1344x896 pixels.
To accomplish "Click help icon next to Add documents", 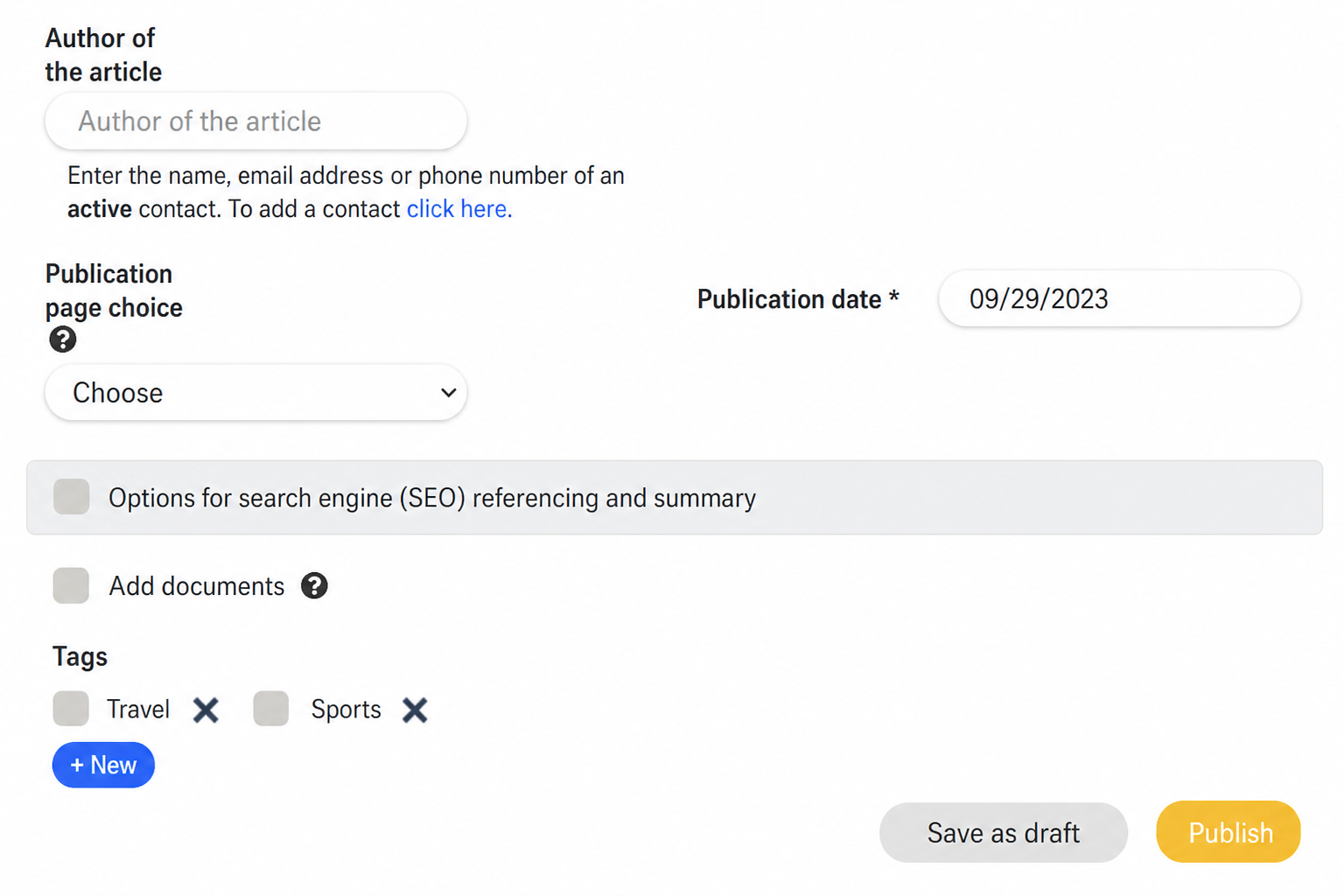I will coord(314,585).
